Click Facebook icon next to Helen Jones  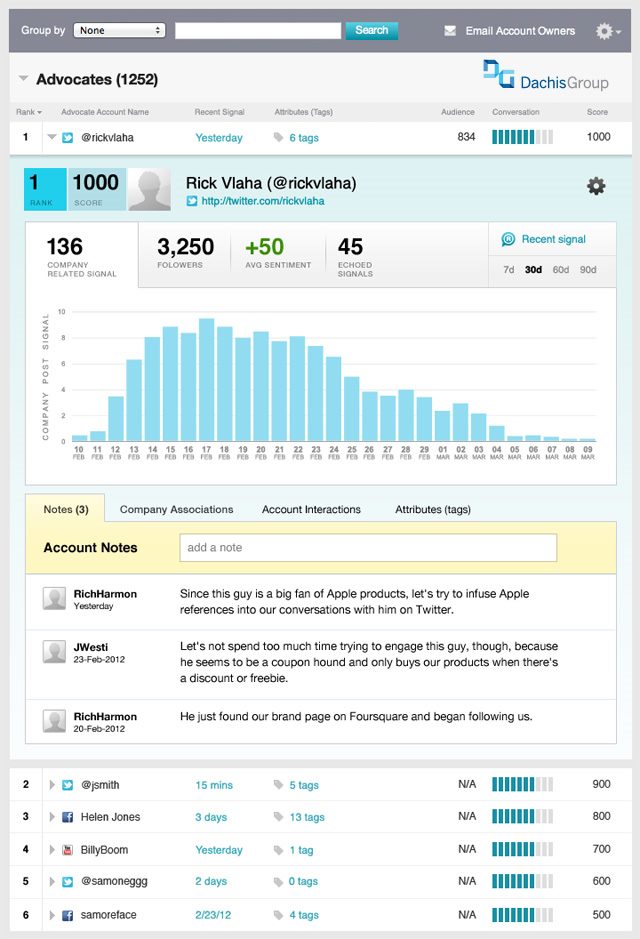(x=68, y=817)
